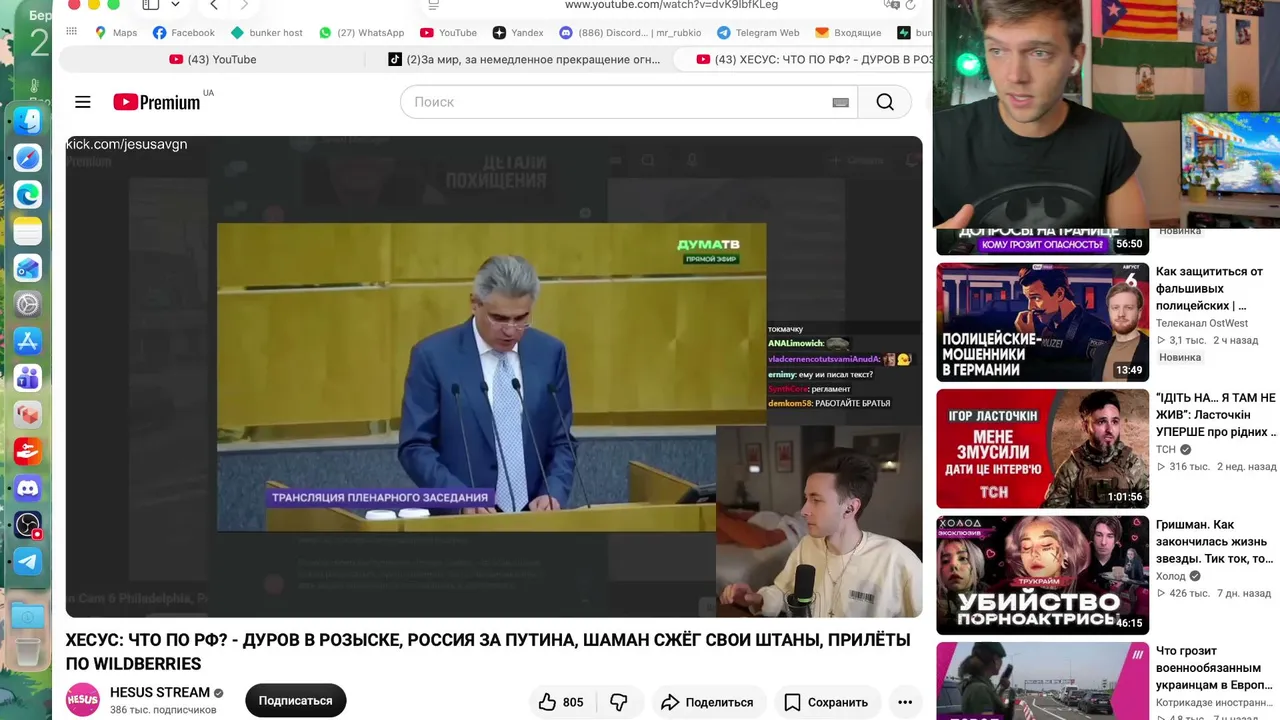The image size is (1280, 720).
Task: Focus the YouTube Поиск search field
Action: pyautogui.click(x=629, y=102)
